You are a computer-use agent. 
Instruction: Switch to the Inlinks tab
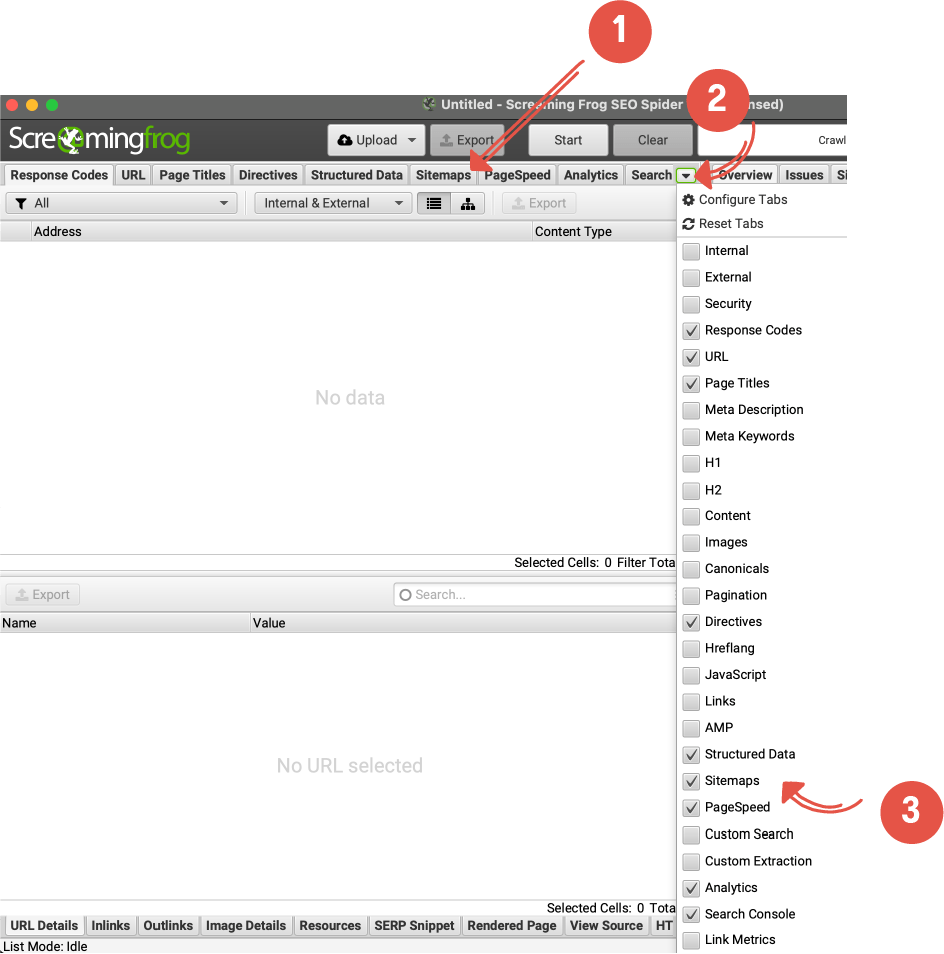(110, 925)
